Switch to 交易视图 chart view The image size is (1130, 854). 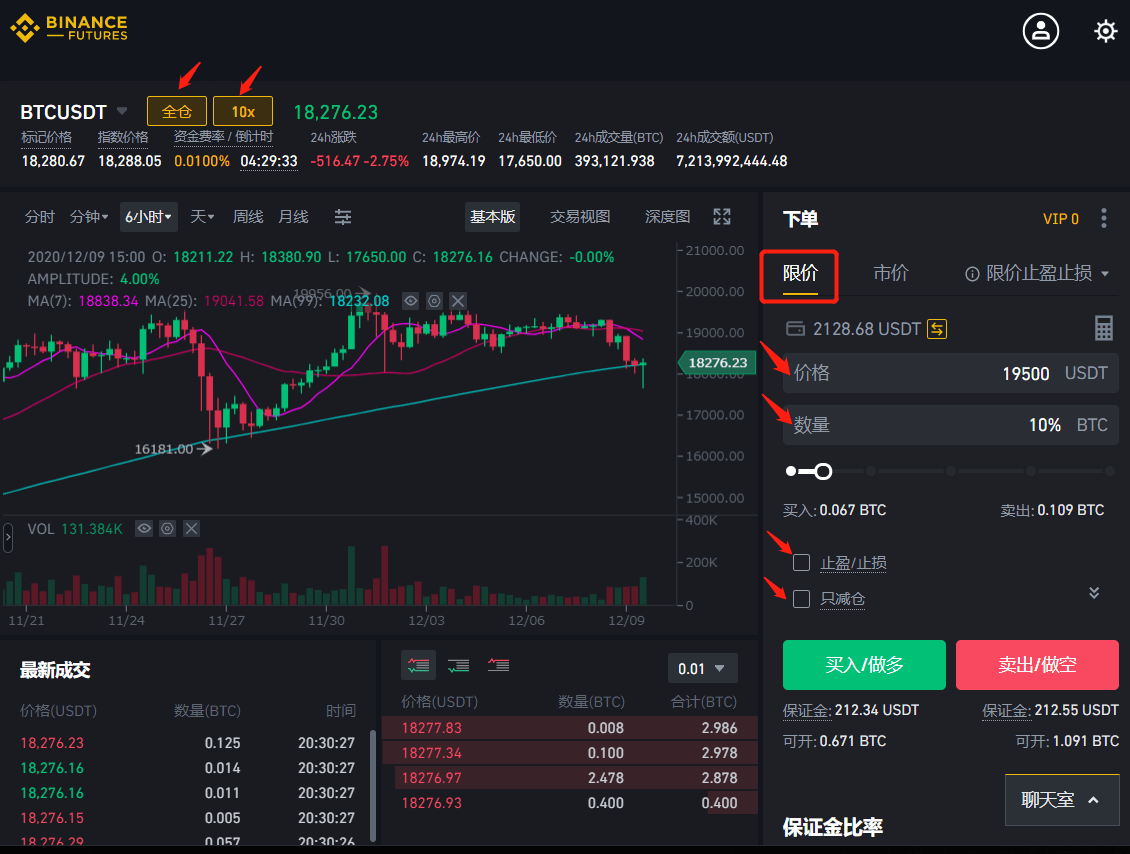tap(580, 217)
